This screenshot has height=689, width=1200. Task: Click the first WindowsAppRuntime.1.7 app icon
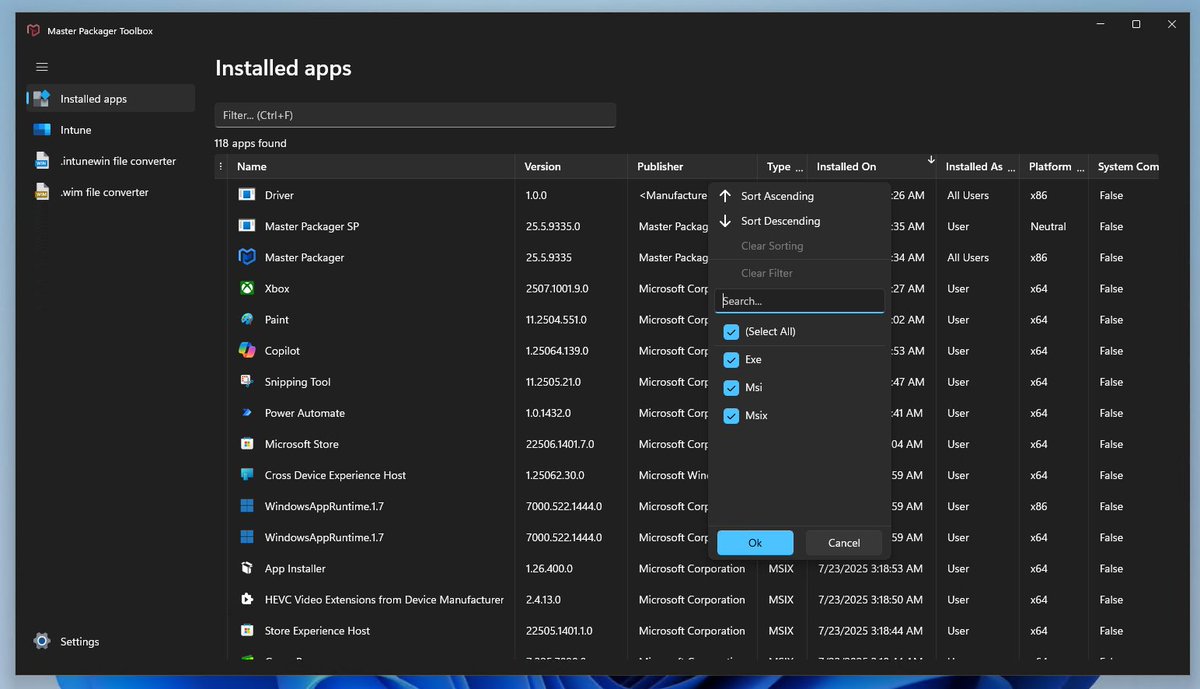247,506
